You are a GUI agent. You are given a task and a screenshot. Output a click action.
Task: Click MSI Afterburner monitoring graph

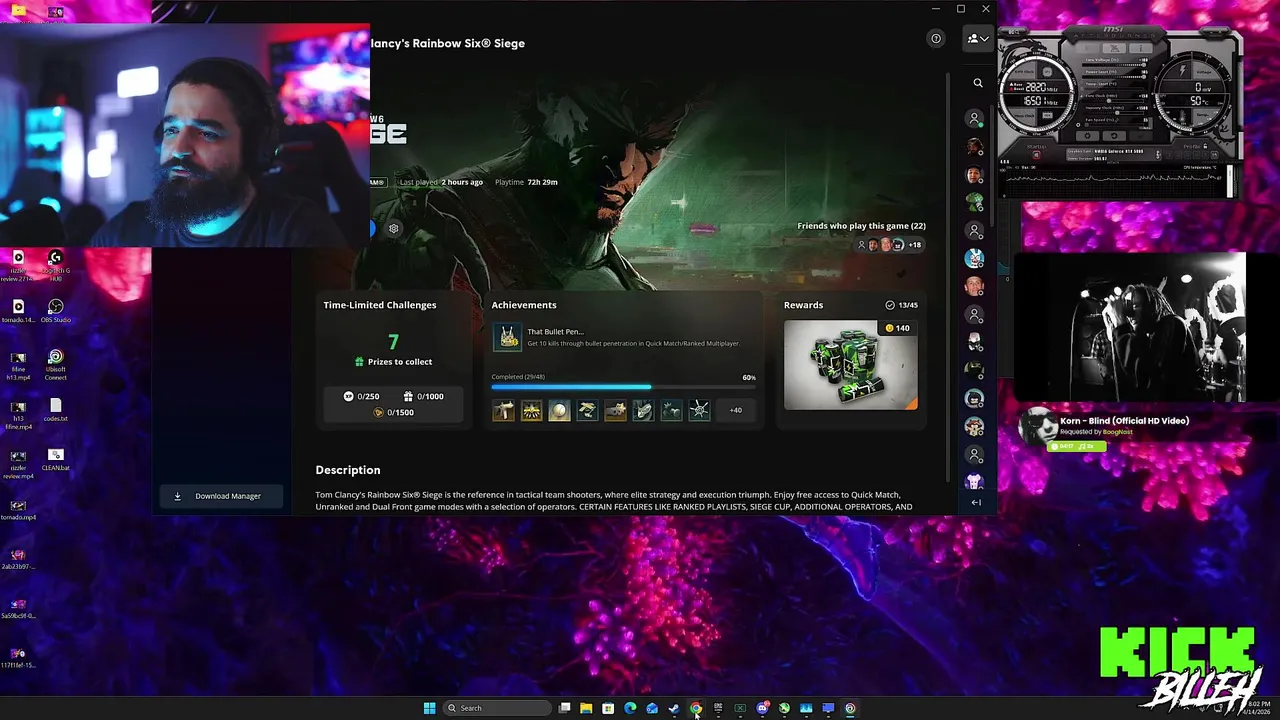(x=1116, y=182)
